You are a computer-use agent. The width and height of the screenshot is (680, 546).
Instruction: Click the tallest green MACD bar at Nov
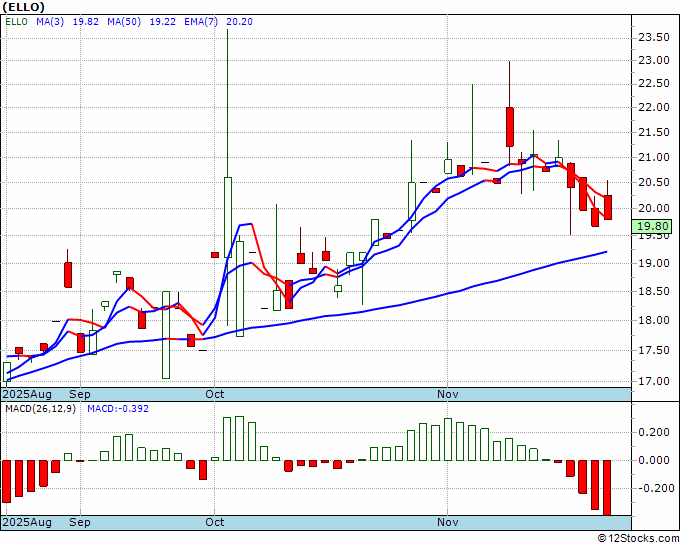pyautogui.click(x=448, y=439)
